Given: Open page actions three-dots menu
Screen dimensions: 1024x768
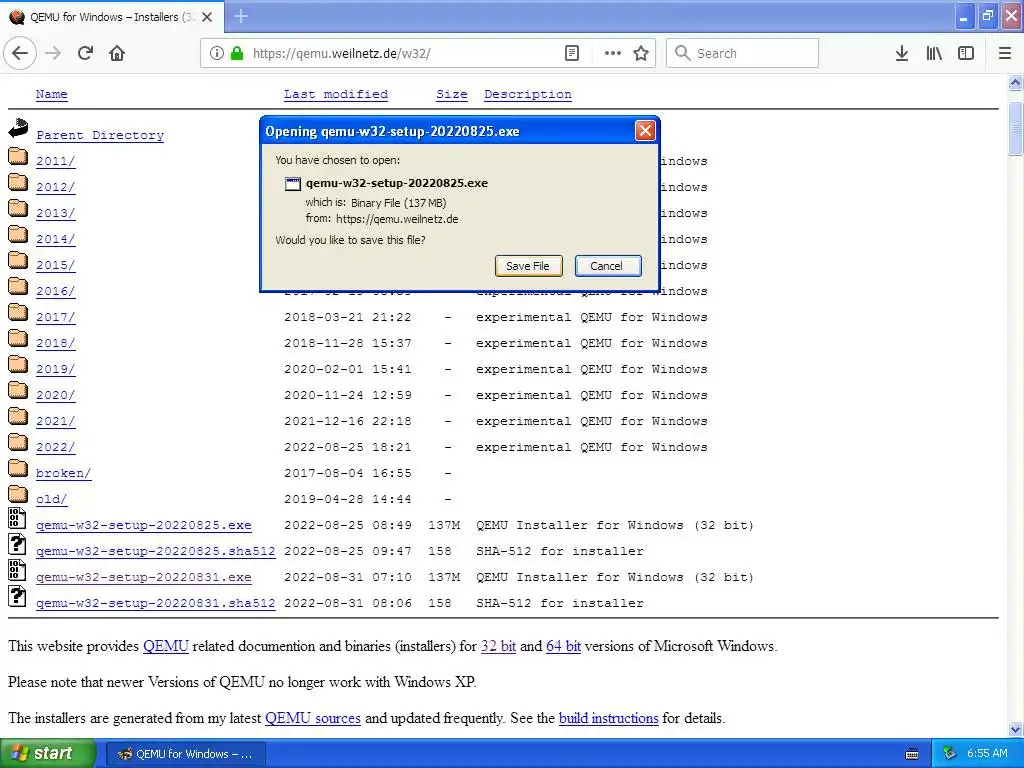Looking at the screenshot, I should pos(613,54).
